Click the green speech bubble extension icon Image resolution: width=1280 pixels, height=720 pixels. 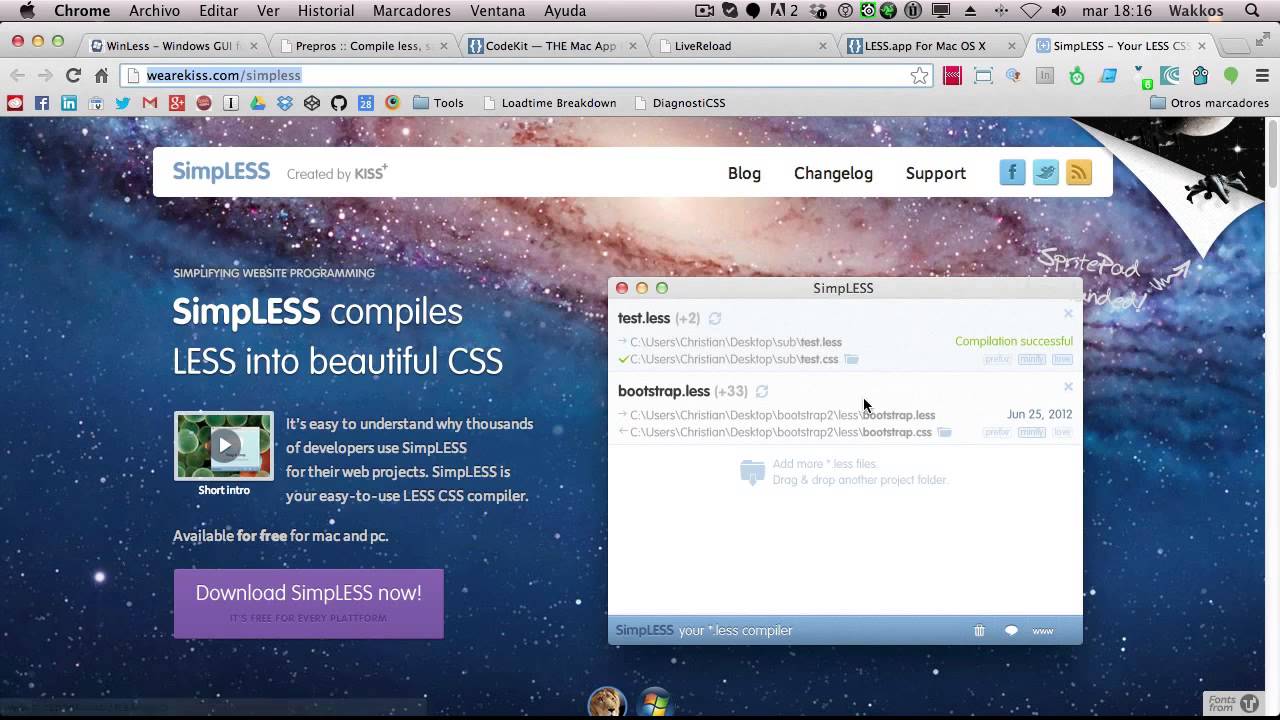click(x=1231, y=76)
